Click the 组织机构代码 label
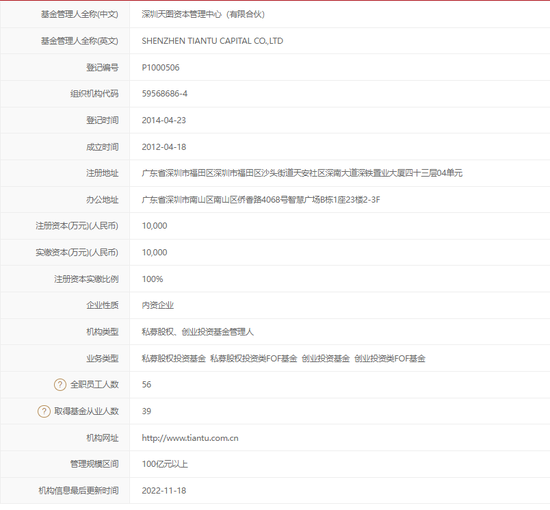 (94, 94)
